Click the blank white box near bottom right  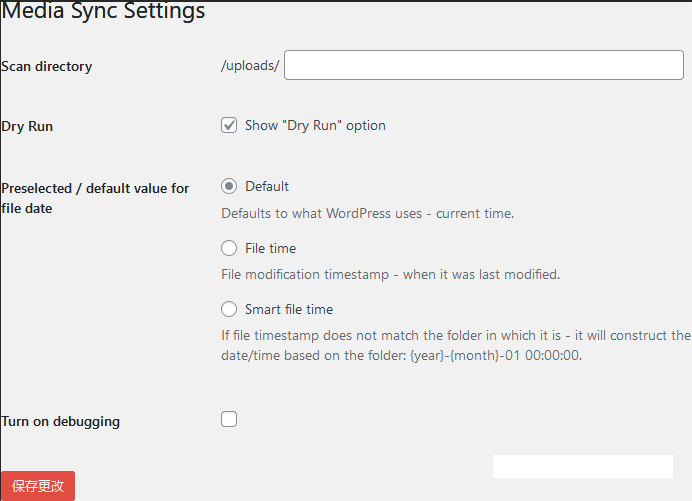(583, 466)
